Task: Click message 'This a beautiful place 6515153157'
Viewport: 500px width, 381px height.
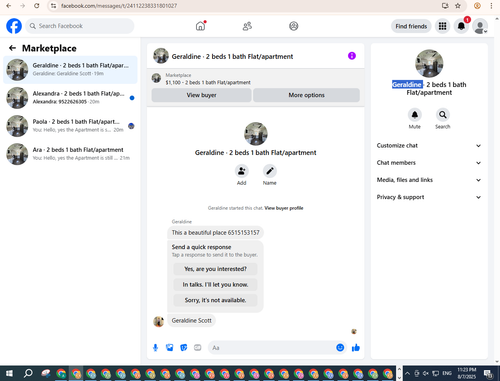Action: click(x=215, y=232)
